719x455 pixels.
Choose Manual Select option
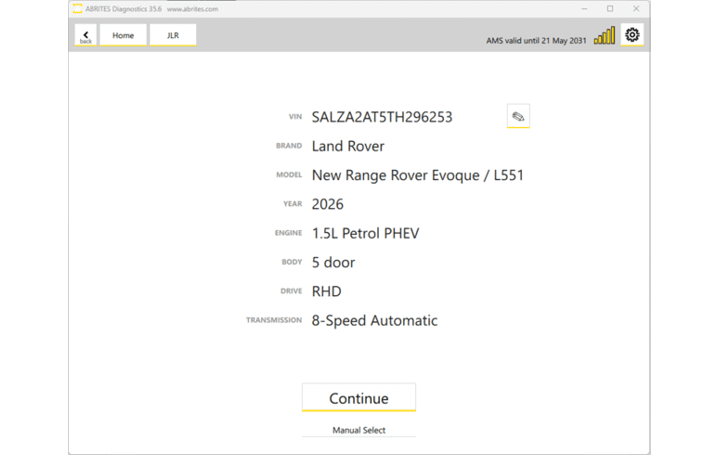(x=359, y=430)
